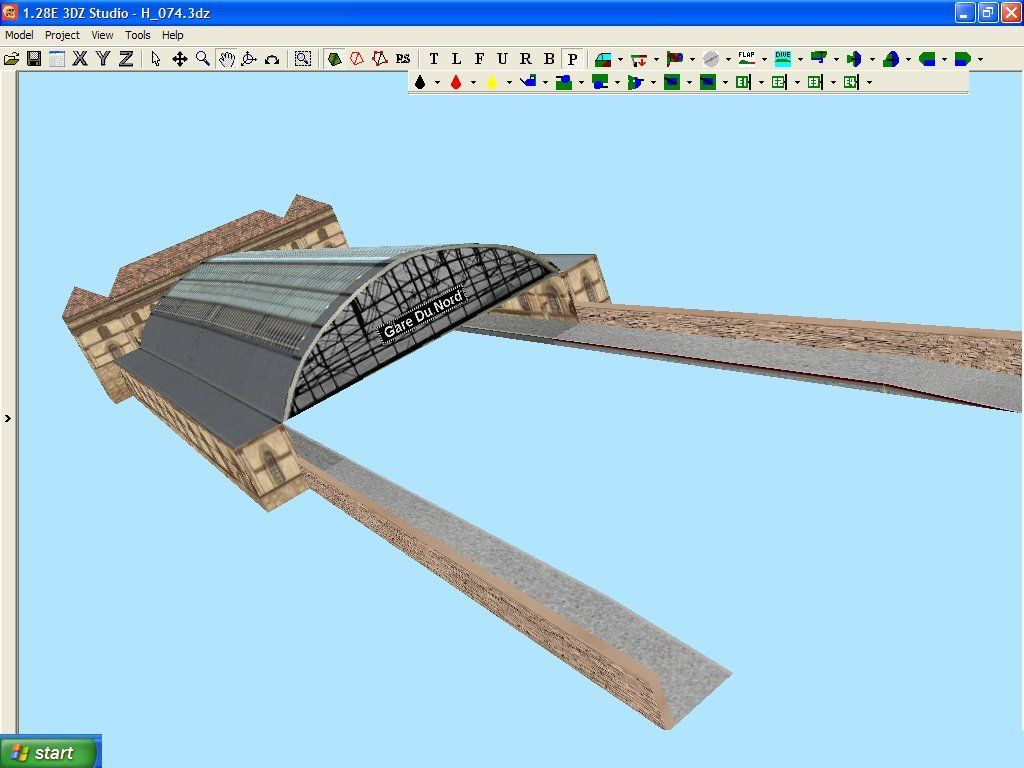Image resolution: width=1024 pixels, height=768 pixels.
Task: Open the dropdown arrow beside the DIVE icon
Action: coord(800,60)
